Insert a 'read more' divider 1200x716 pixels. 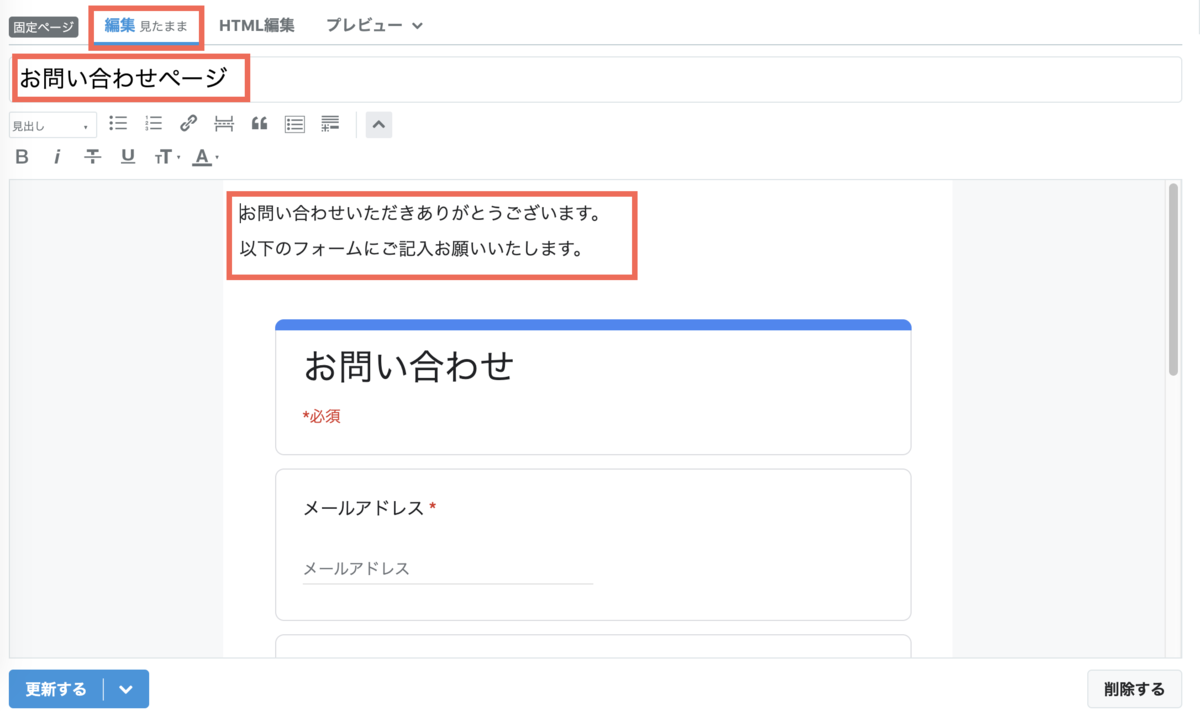point(223,123)
